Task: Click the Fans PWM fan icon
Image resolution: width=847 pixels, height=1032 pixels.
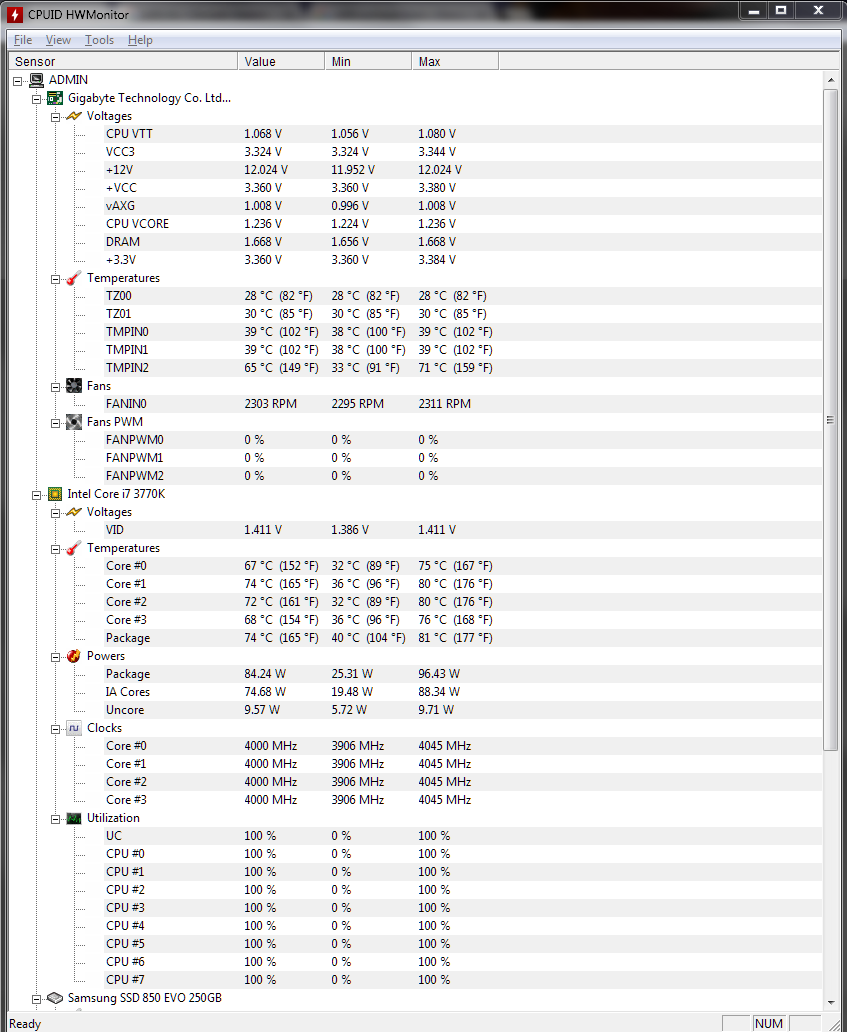Action: click(x=74, y=422)
